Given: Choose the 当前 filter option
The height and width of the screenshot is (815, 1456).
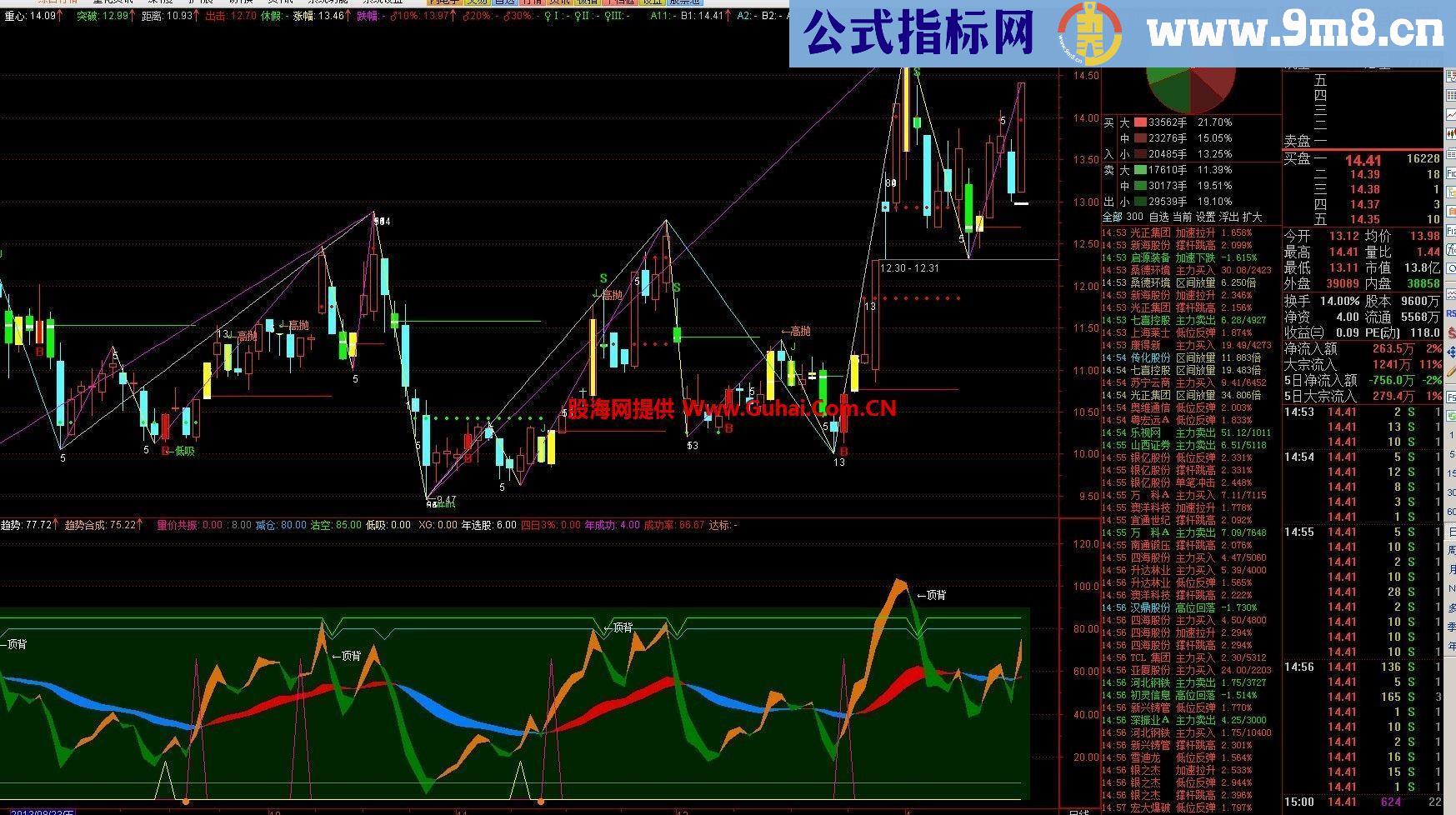Looking at the screenshot, I should coord(1182,217).
